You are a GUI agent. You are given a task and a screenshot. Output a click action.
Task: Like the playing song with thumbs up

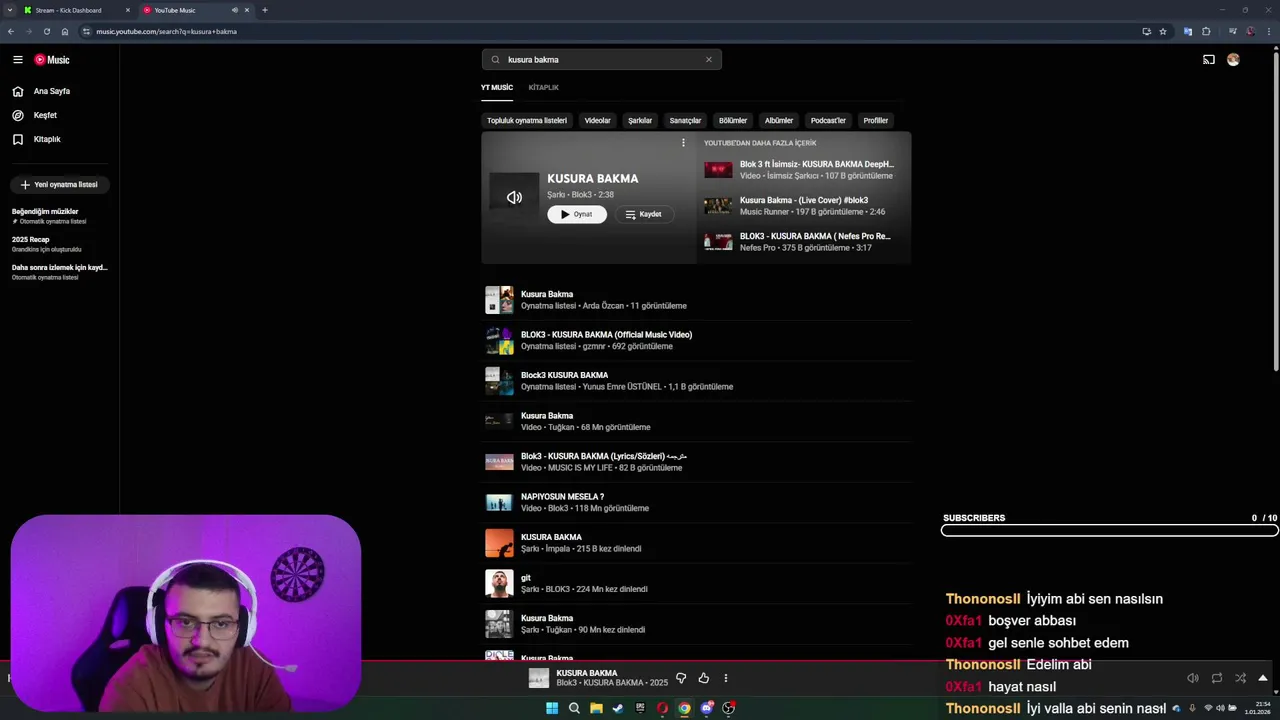[x=704, y=678]
